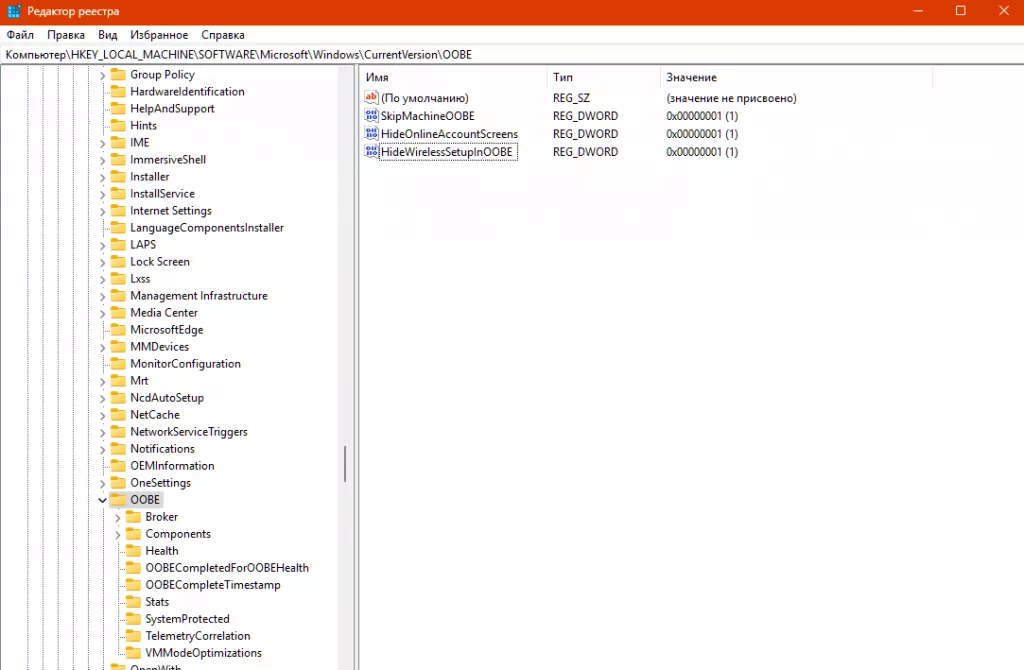Click the REG_SZ icon next to (По умолчанию)

(x=371, y=98)
